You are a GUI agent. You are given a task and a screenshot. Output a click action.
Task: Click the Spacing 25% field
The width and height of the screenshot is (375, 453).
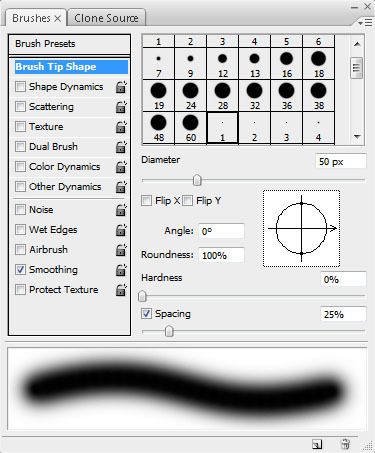pyautogui.click(x=343, y=314)
